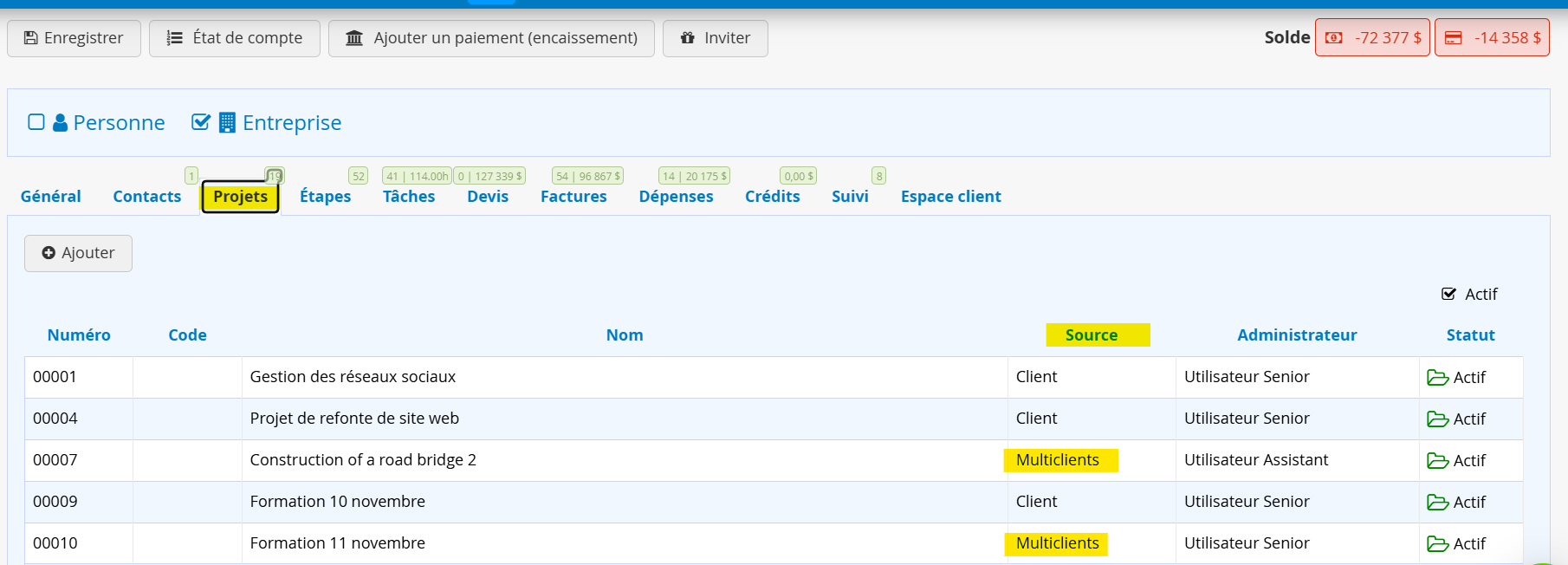Go to the Étapes tab
Image resolution: width=1568 pixels, height=565 pixels.
326,197
